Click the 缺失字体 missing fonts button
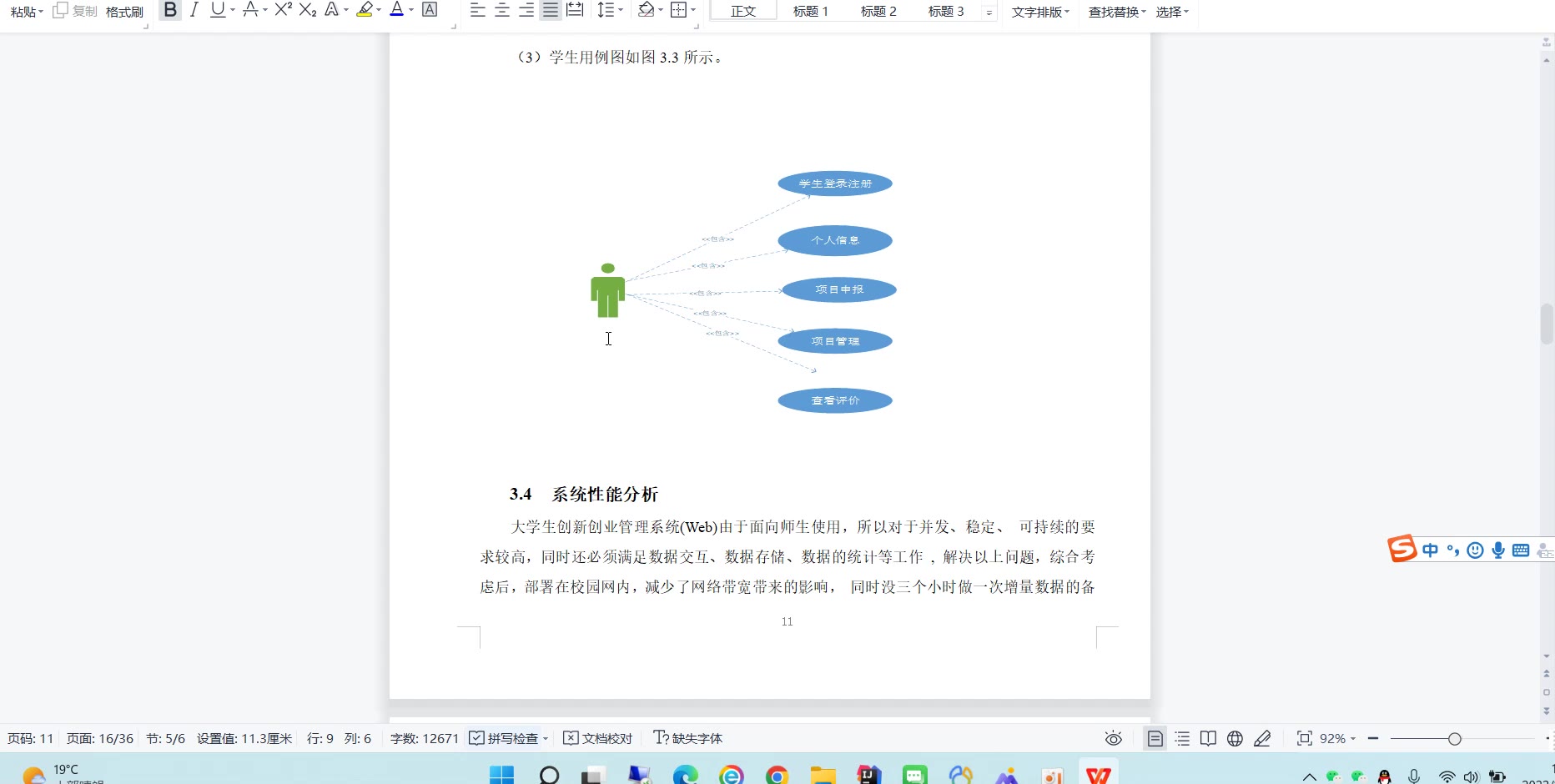The height and width of the screenshot is (784, 1555). click(688, 738)
